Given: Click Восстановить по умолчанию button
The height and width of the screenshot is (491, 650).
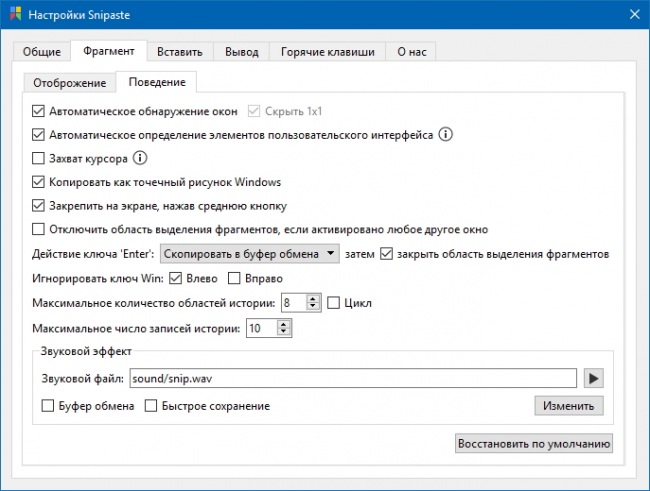Looking at the screenshot, I should pyautogui.click(x=534, y=444).
